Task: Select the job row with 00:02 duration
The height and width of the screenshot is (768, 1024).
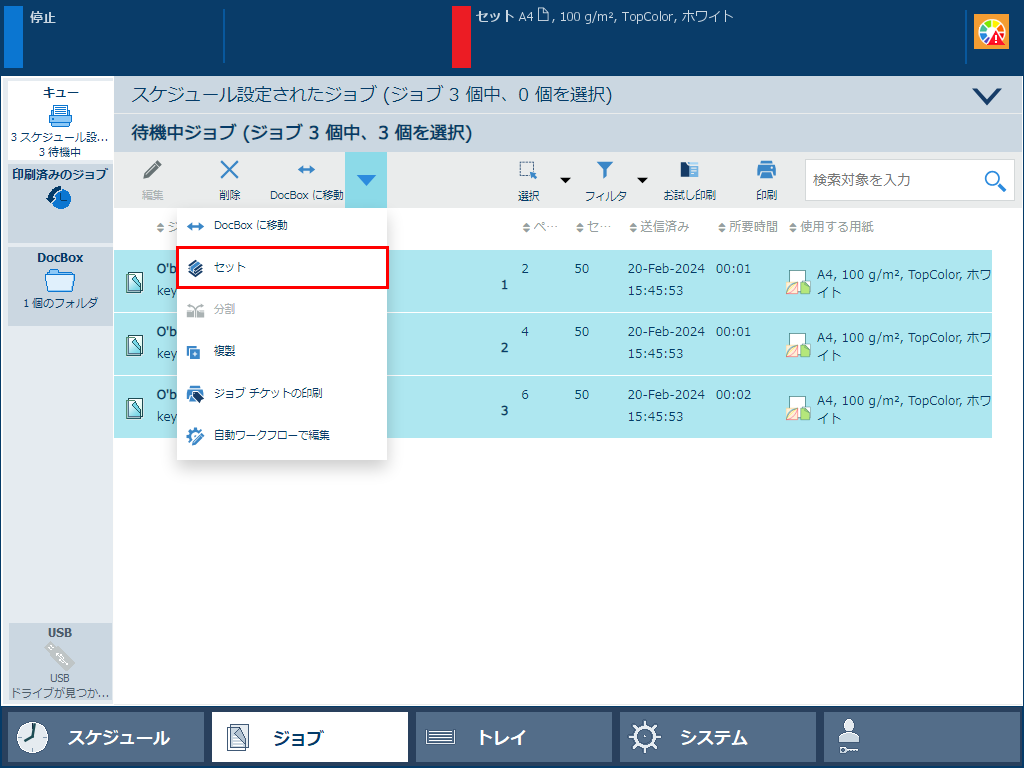Action: pos(552,407)
